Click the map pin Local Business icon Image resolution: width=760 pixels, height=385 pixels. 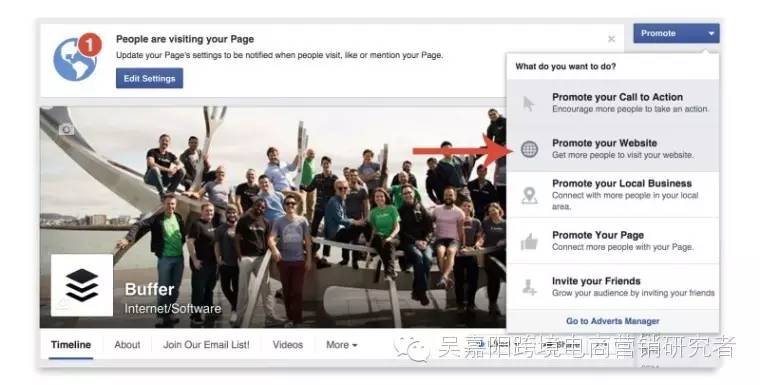[x=529, y=194]
